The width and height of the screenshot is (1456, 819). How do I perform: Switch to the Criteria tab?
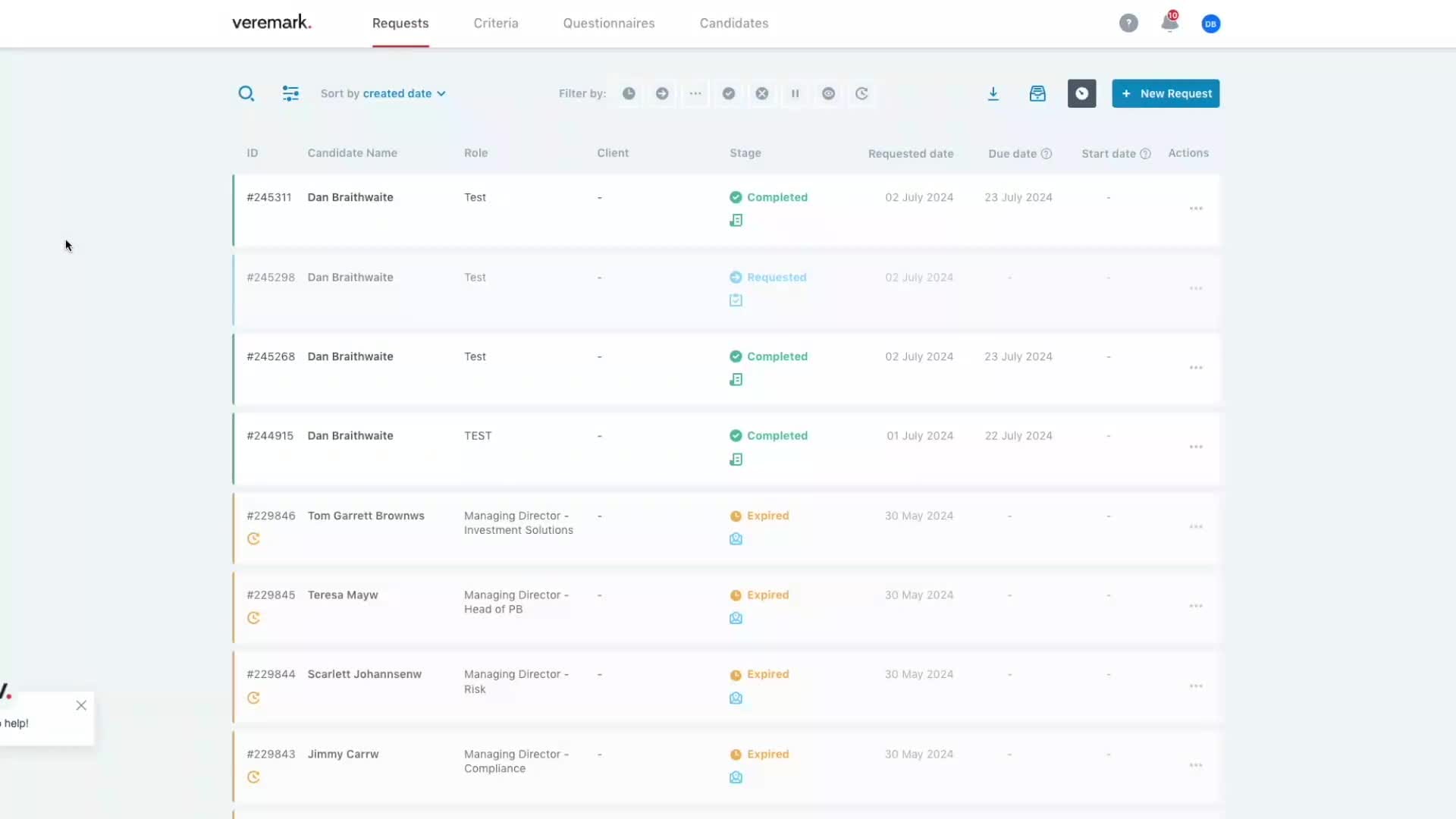click(496, 24)
